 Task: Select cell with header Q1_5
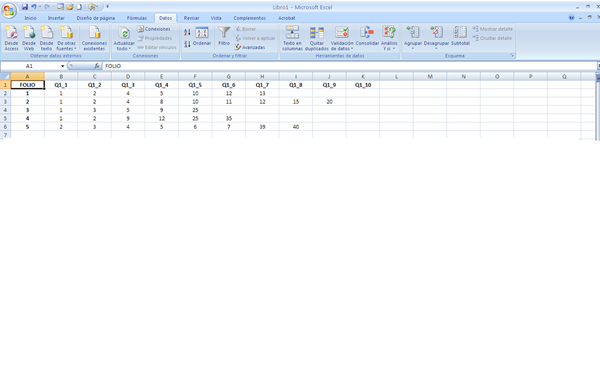coord(195,85)
